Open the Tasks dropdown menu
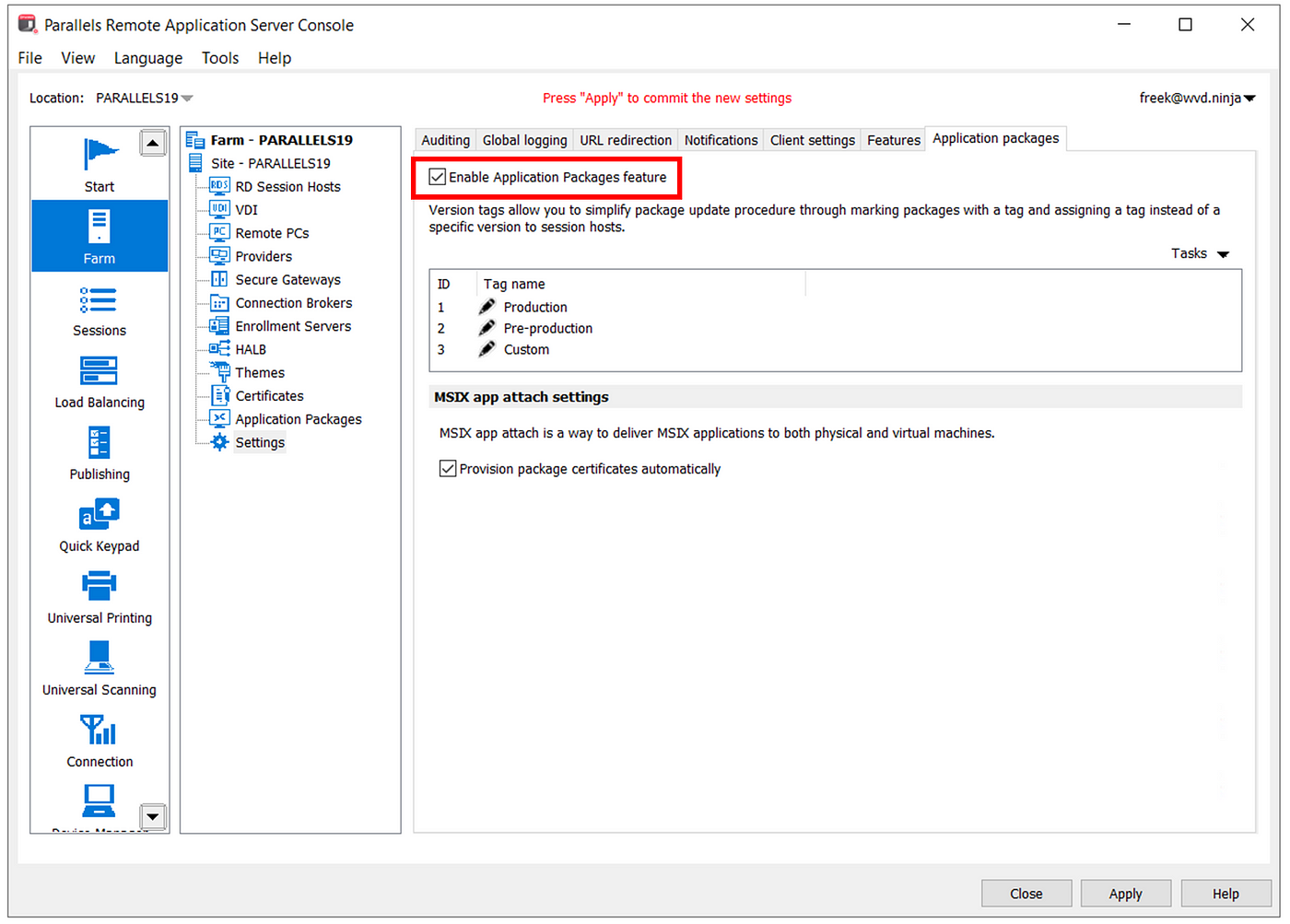 [1200, 253]
